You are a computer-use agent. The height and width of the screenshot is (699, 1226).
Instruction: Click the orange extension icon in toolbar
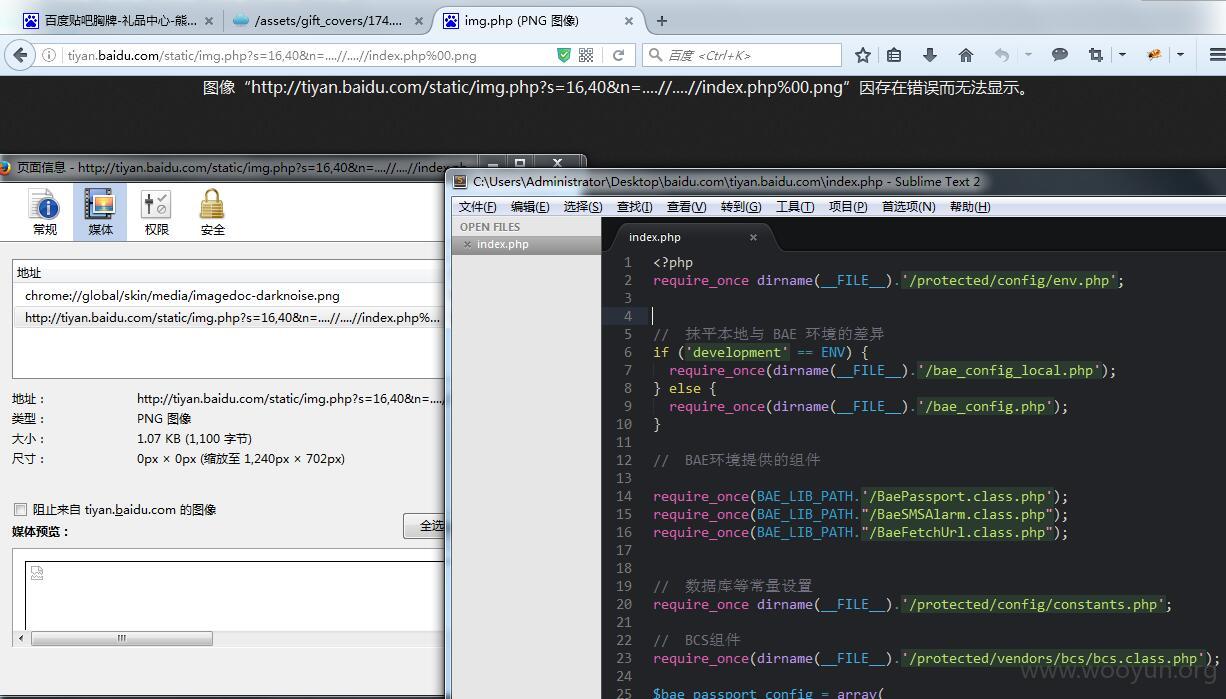pyautogui.click(x=1154, y=56)
